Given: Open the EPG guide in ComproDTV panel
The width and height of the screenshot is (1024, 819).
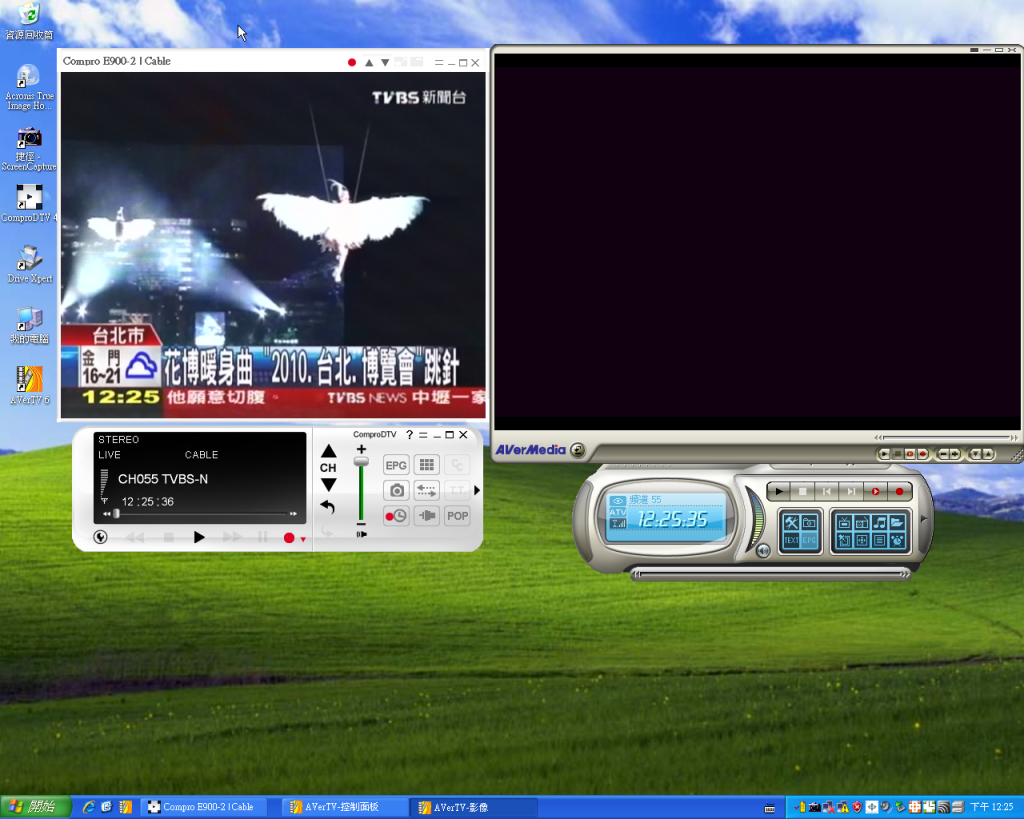Looking at the screenshot, I should [x=396, y=465].
